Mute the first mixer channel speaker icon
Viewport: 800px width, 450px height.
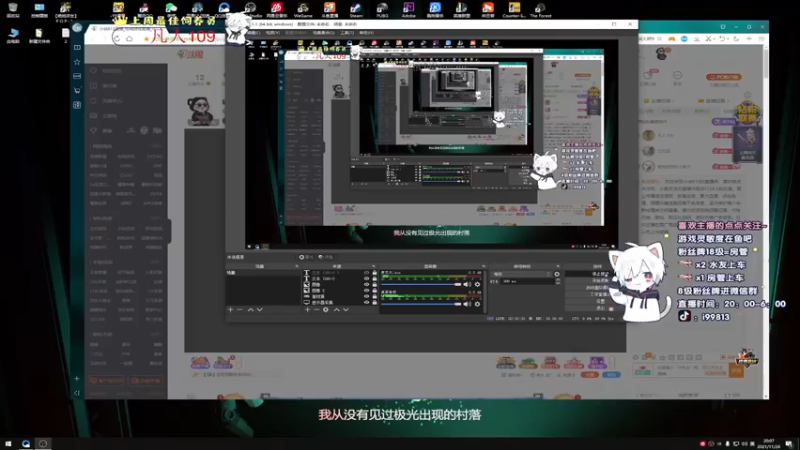[467, 284]
